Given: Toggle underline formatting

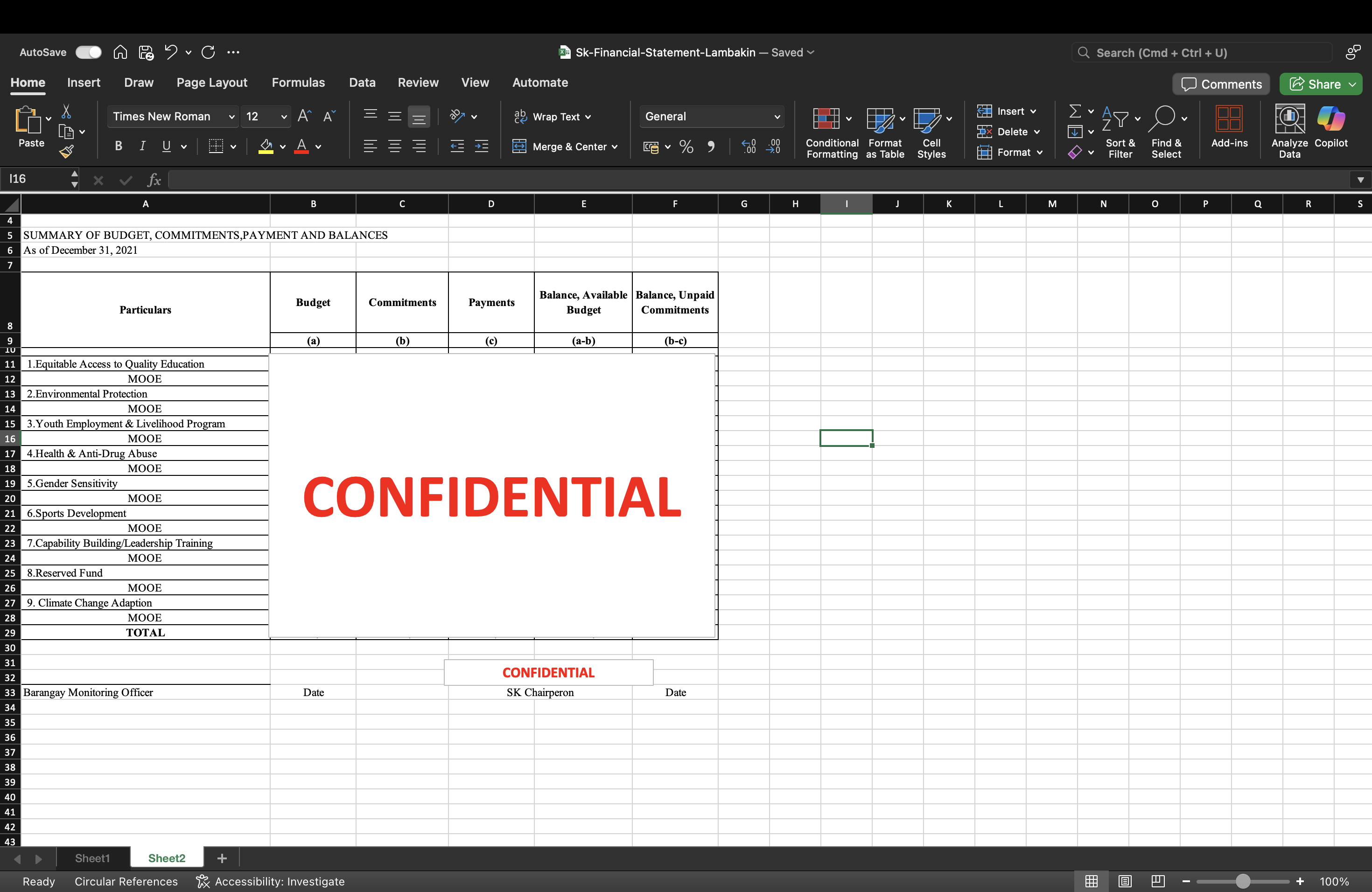Looking at the screenshot, I should click(166, 146).
